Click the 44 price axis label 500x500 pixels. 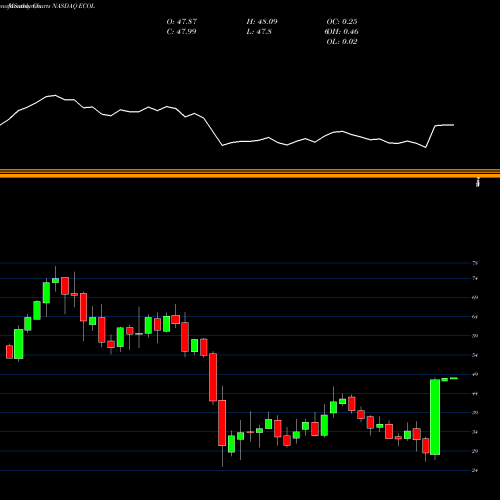pos(475,394)
